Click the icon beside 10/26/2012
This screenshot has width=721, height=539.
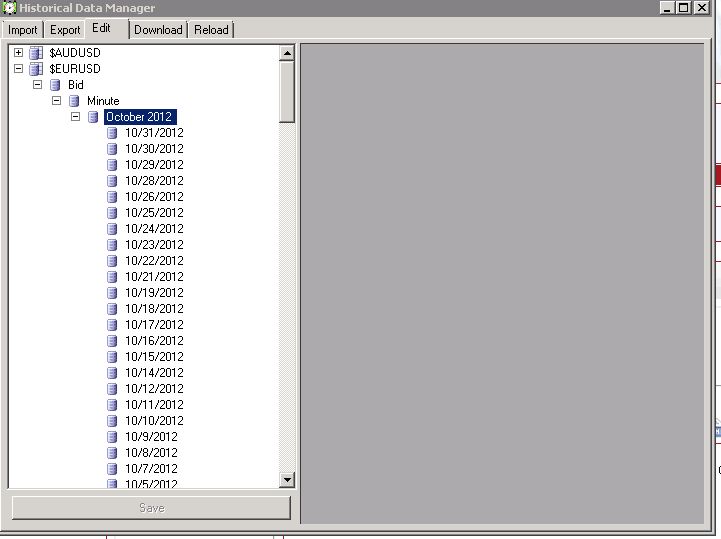[112, 197]
